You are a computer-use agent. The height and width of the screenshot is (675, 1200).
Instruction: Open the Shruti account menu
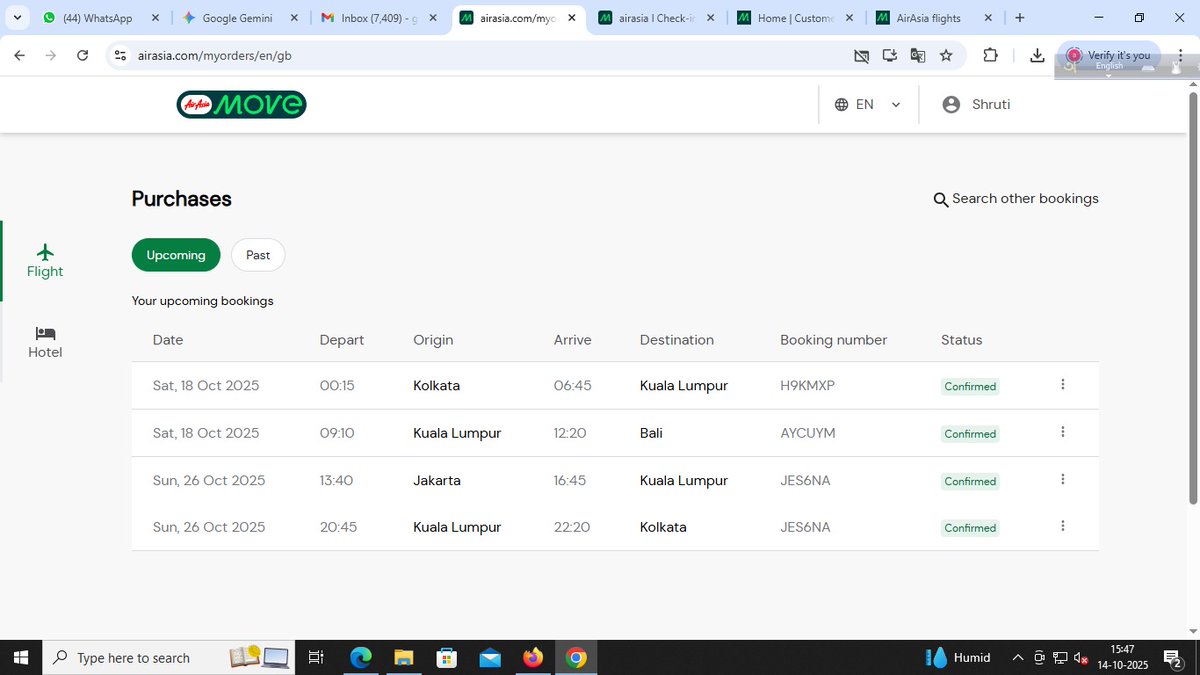(976, 104)
